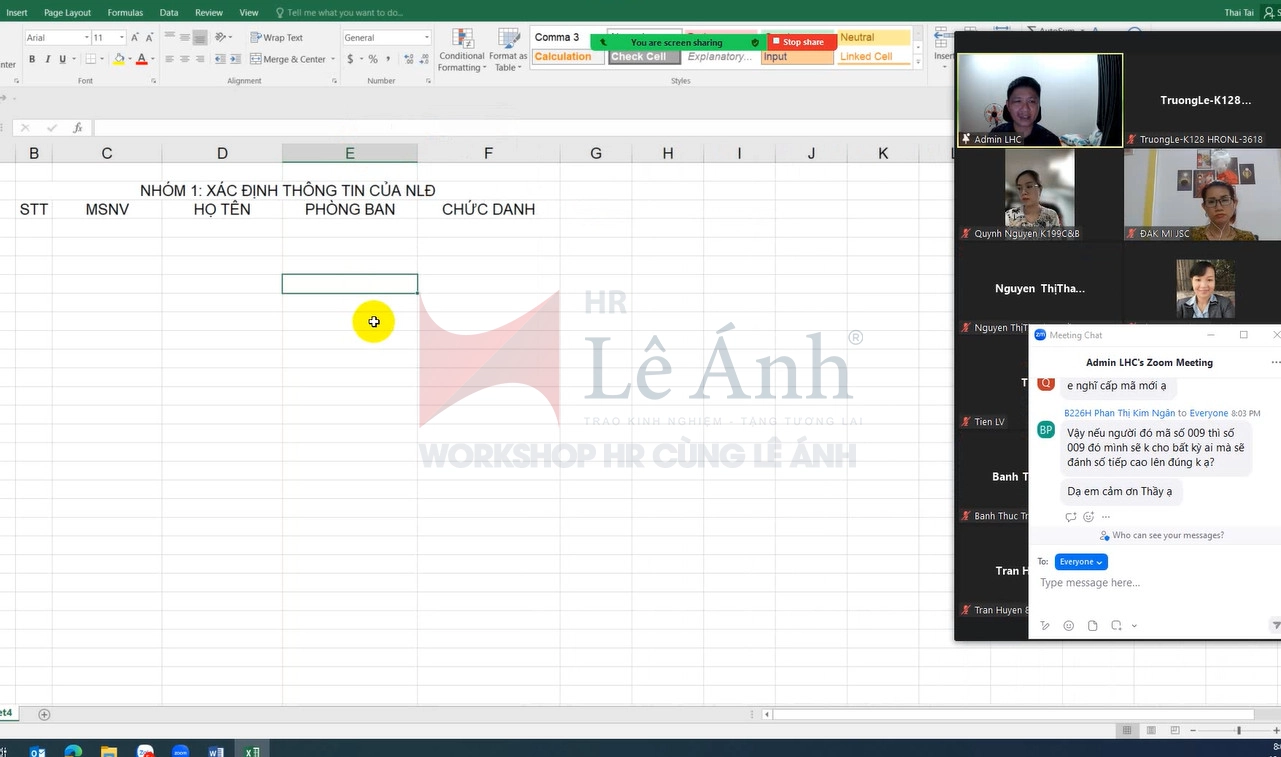Click the Stop share button

(802, 42)
